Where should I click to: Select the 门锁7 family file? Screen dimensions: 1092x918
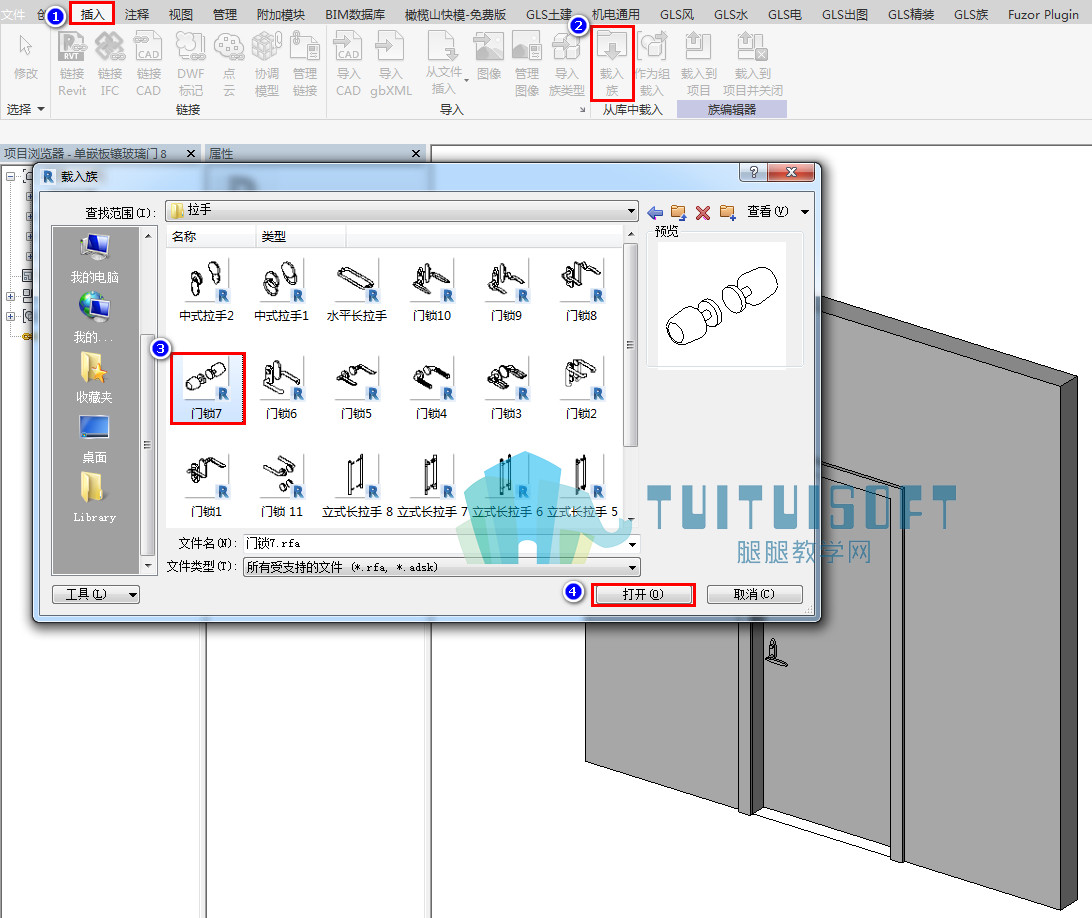[x=207, y=389]
